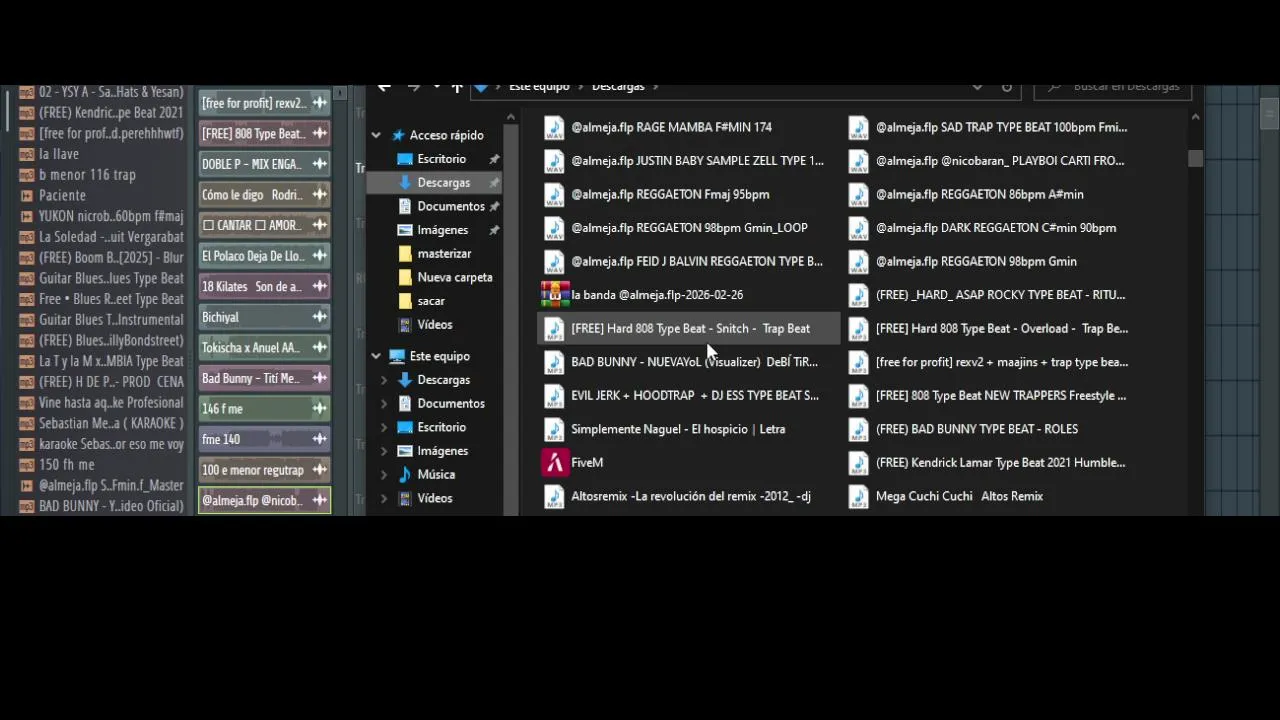This screenshot has width=1280, height=720.
Task: Click mp3 icon beside 'la llave' in FL browser
Action: 26,154
